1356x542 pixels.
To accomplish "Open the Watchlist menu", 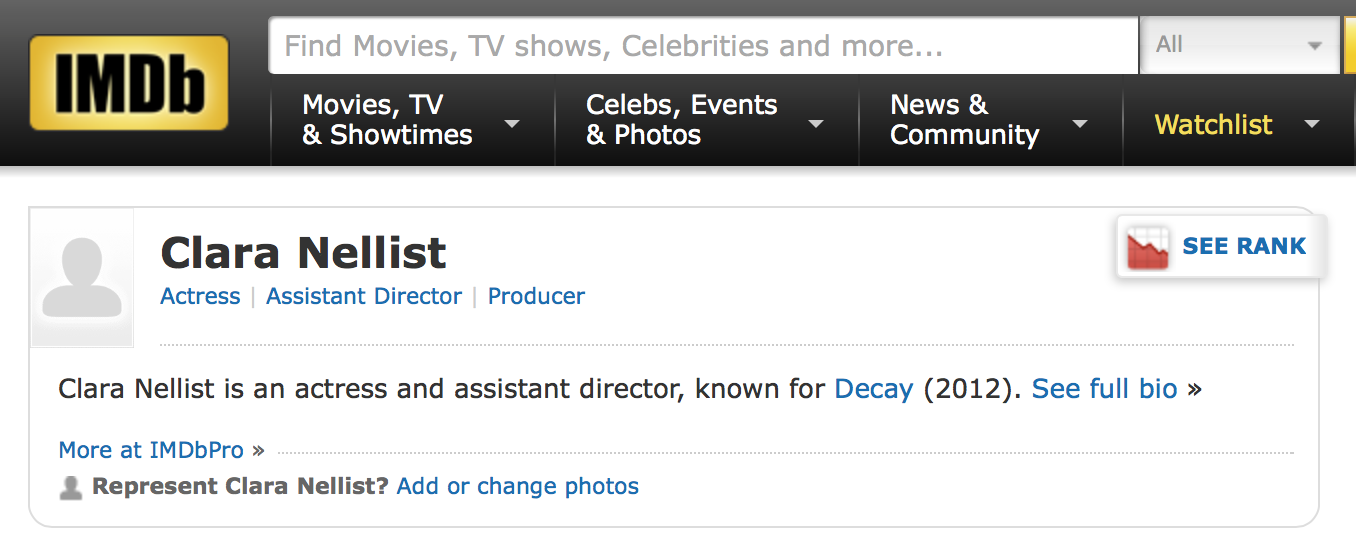I will click(1213, 125).
